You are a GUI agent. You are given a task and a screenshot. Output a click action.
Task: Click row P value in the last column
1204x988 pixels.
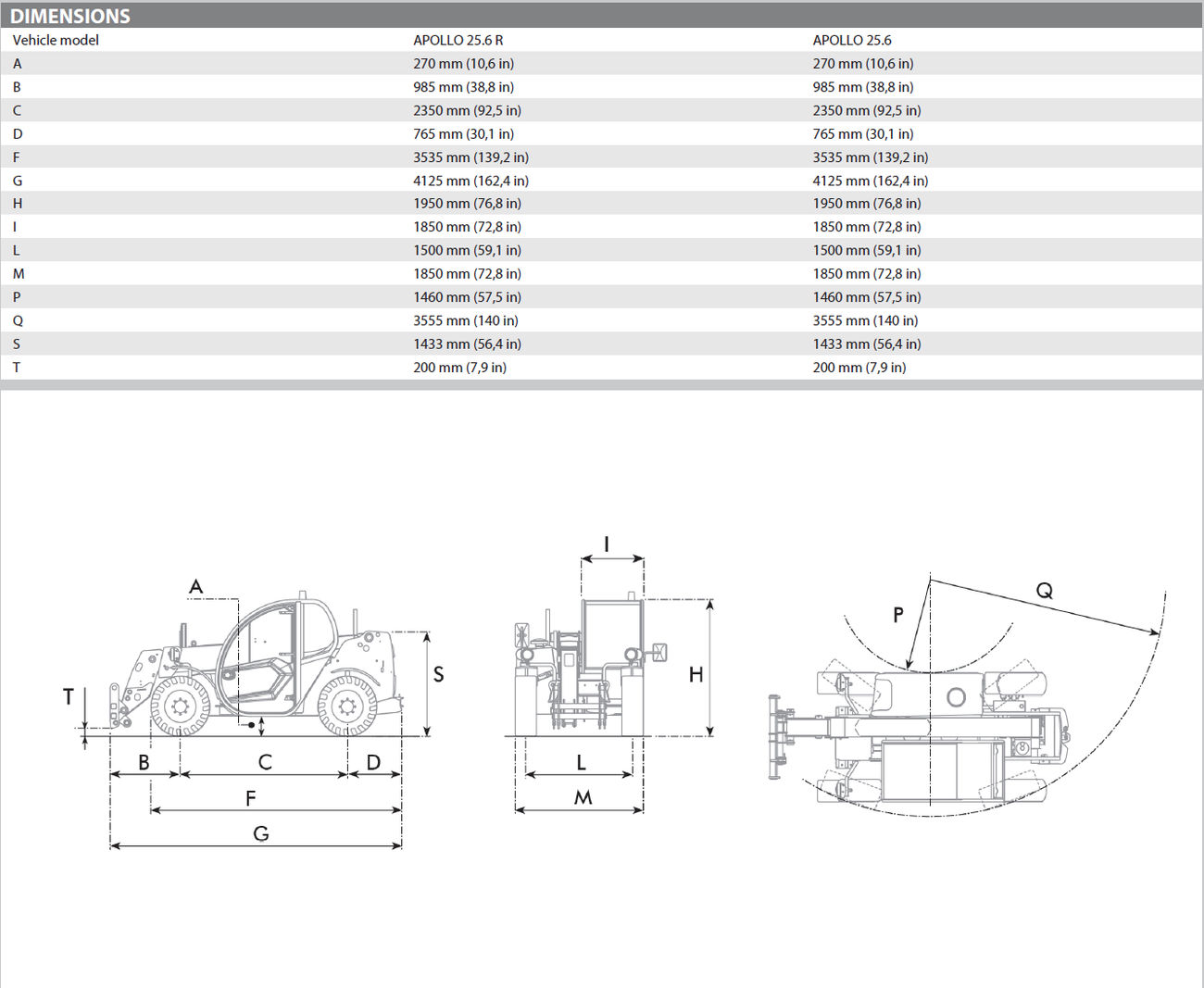click(867, 297)
